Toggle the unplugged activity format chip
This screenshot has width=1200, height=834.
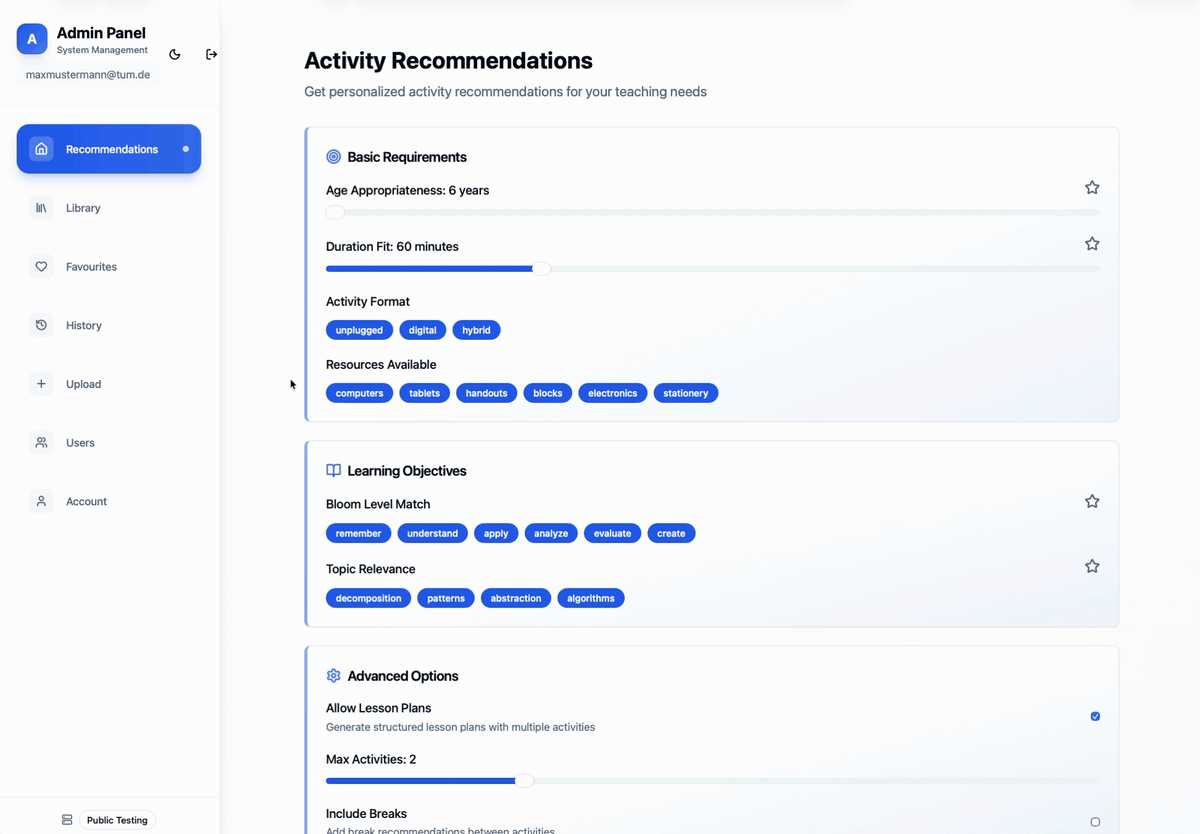pos(359,330)
